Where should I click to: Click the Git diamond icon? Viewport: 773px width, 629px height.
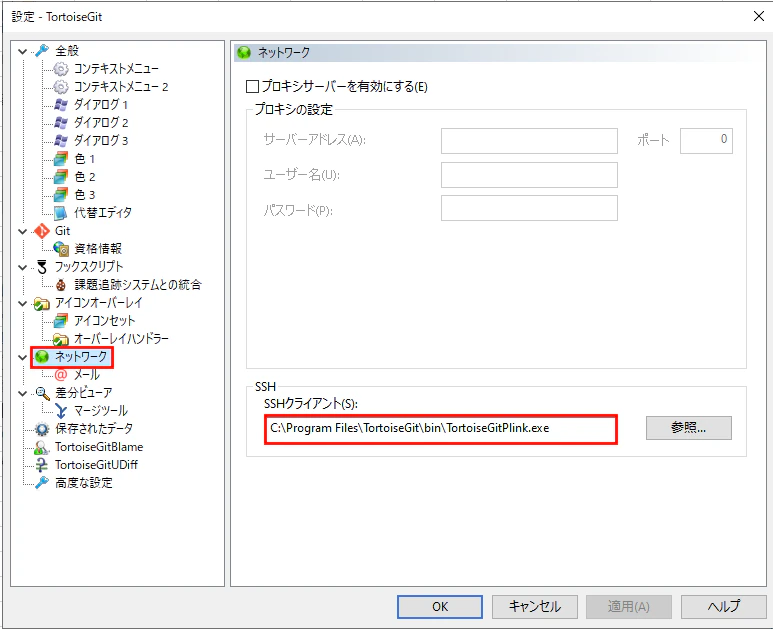click(42, 231)
